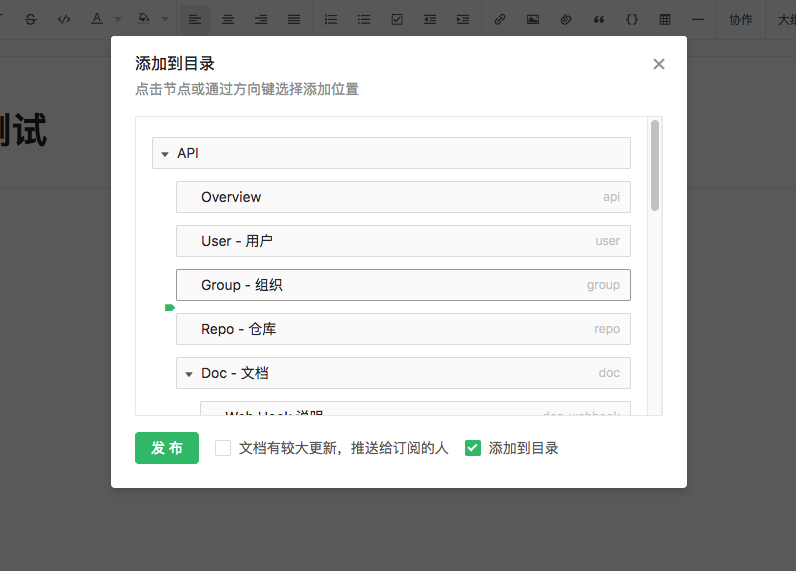The width and height of the screenshot is (796, 571).
Task: Collapse the API tree node
Action: pyautogui.click(x=165, y=154)
